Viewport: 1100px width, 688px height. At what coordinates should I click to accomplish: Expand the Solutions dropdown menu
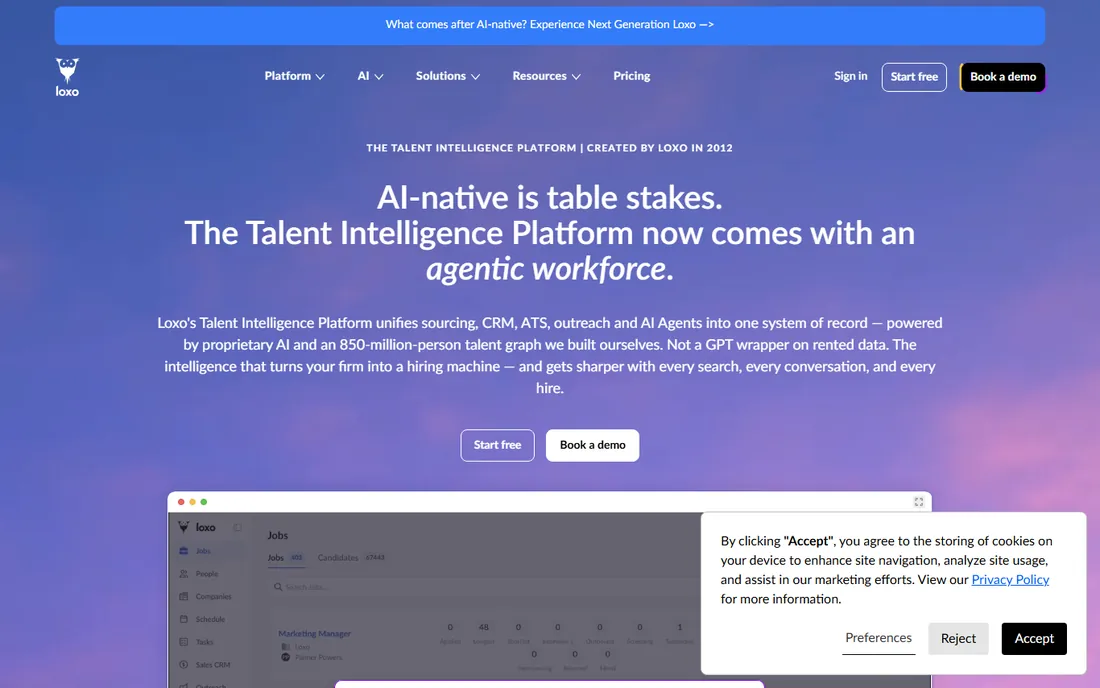click(448, 76)
